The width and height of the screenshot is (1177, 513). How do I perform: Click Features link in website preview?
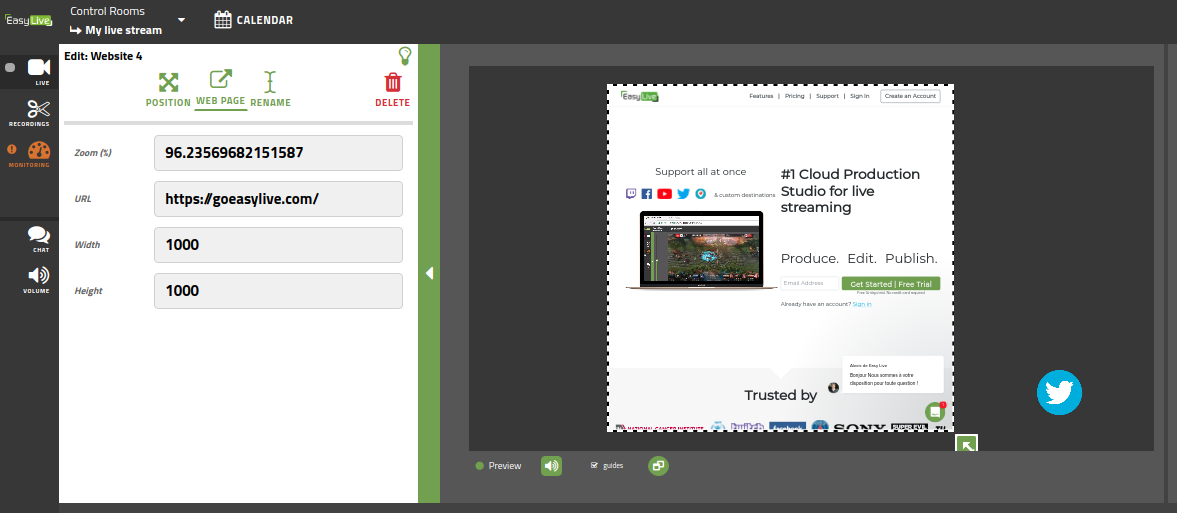coord(761,96)
